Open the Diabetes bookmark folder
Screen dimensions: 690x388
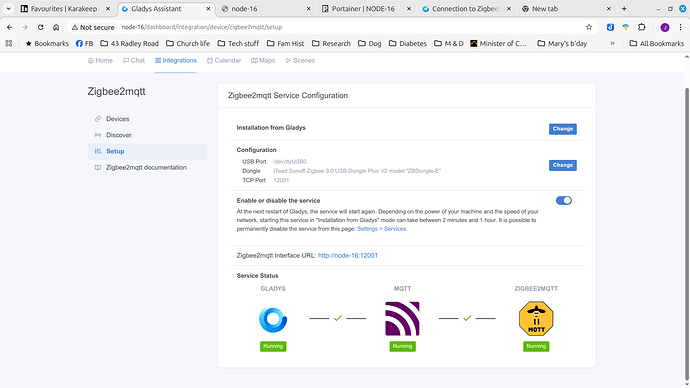407,44
